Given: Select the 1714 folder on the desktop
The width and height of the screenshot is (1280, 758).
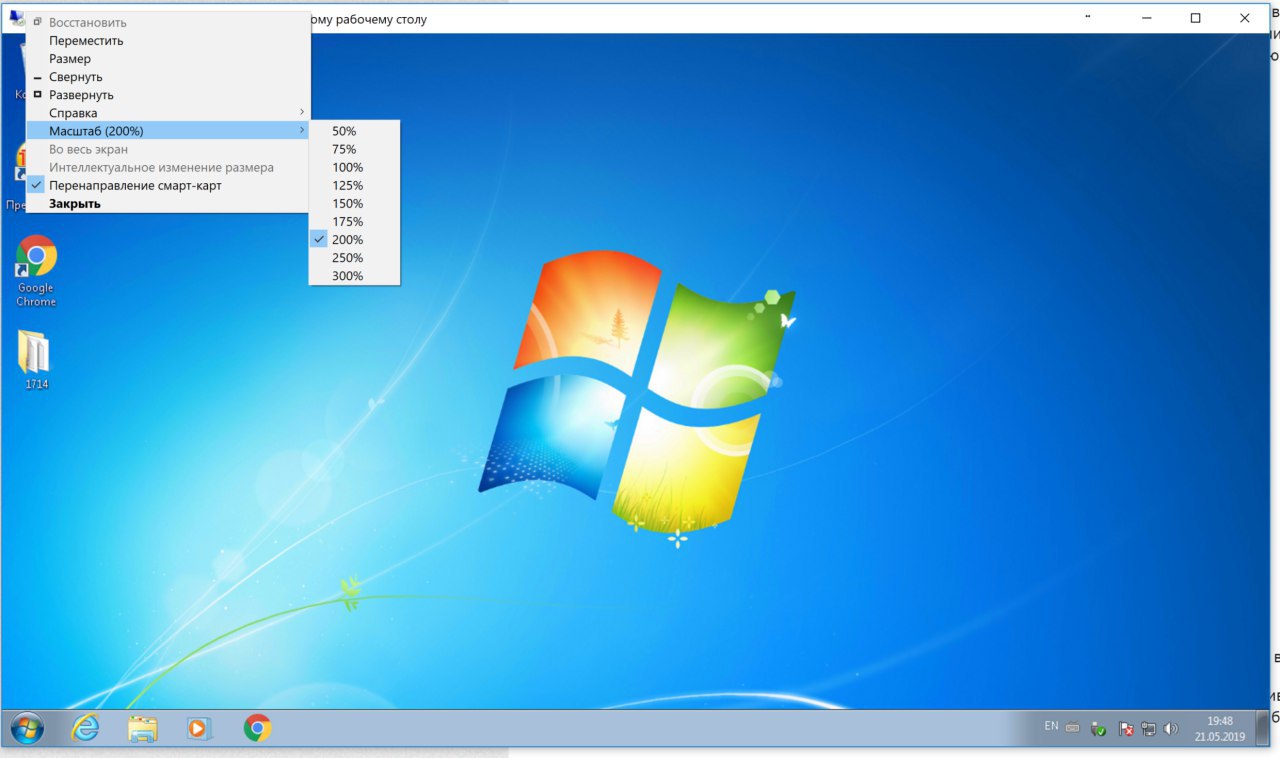Looking at the screenshot, I should (36, 359).
